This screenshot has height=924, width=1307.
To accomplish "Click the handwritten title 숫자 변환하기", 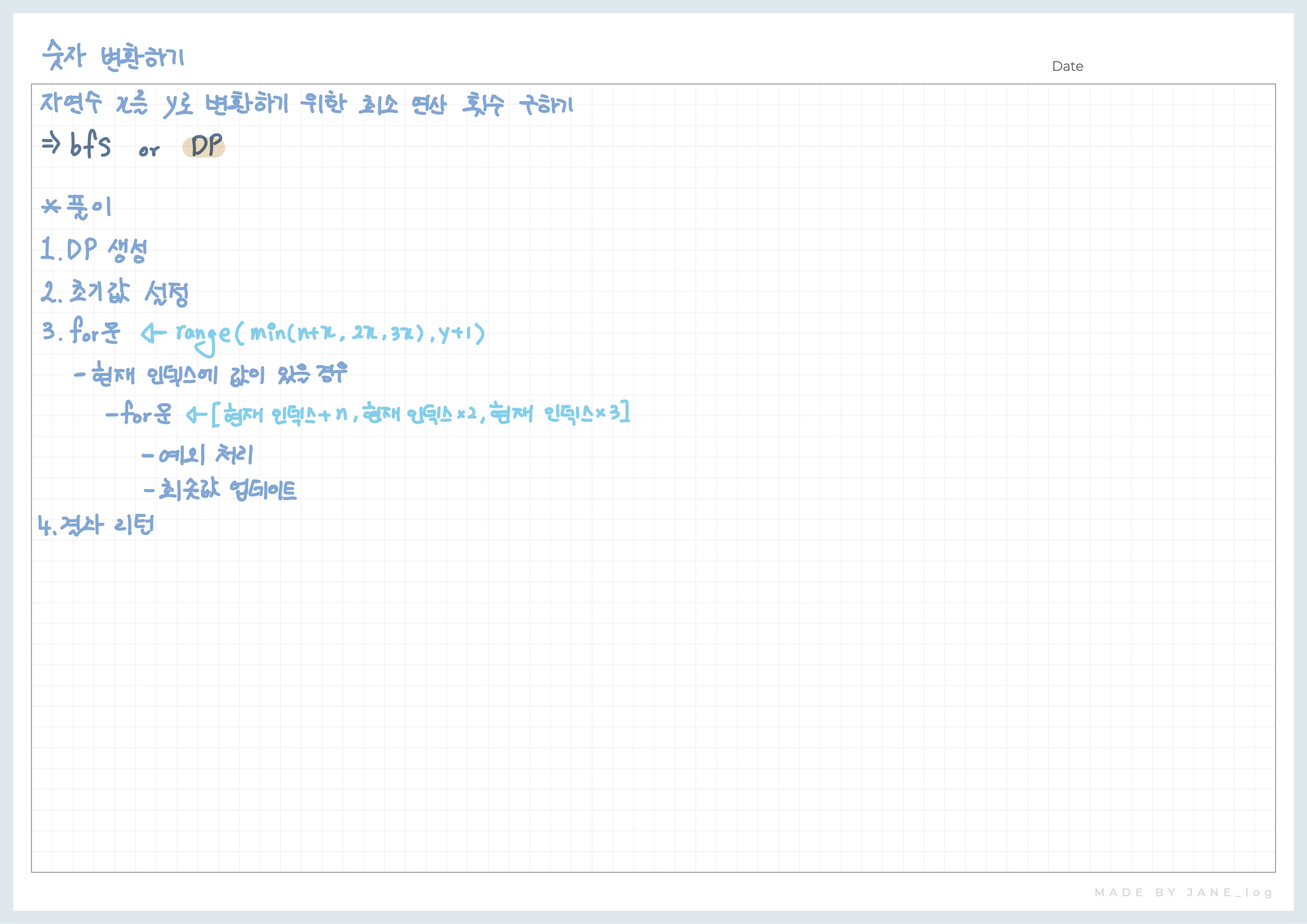I will click(x=113, y=55).
